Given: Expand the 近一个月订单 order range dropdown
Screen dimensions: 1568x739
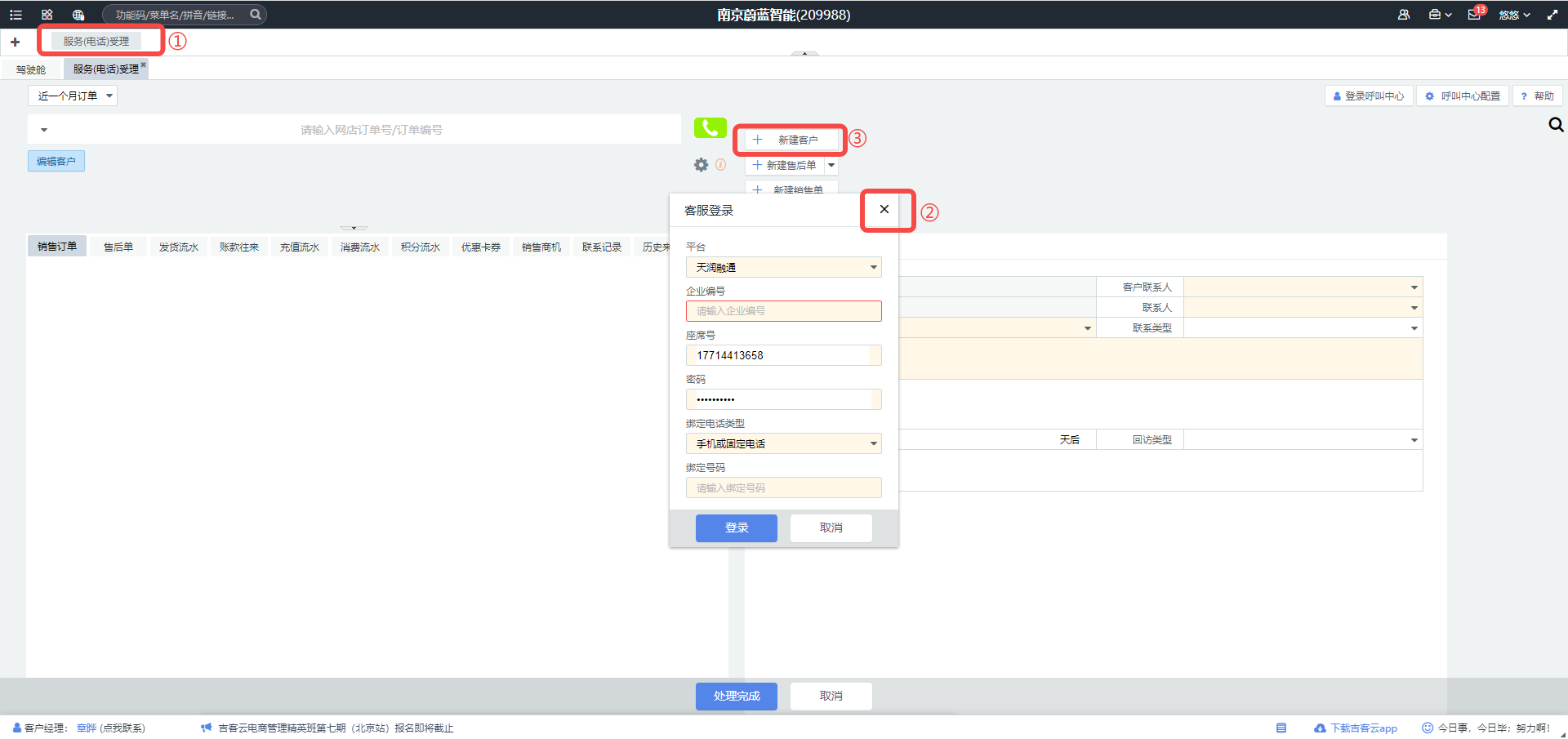Looking at the screenshot, I should 73,96.
